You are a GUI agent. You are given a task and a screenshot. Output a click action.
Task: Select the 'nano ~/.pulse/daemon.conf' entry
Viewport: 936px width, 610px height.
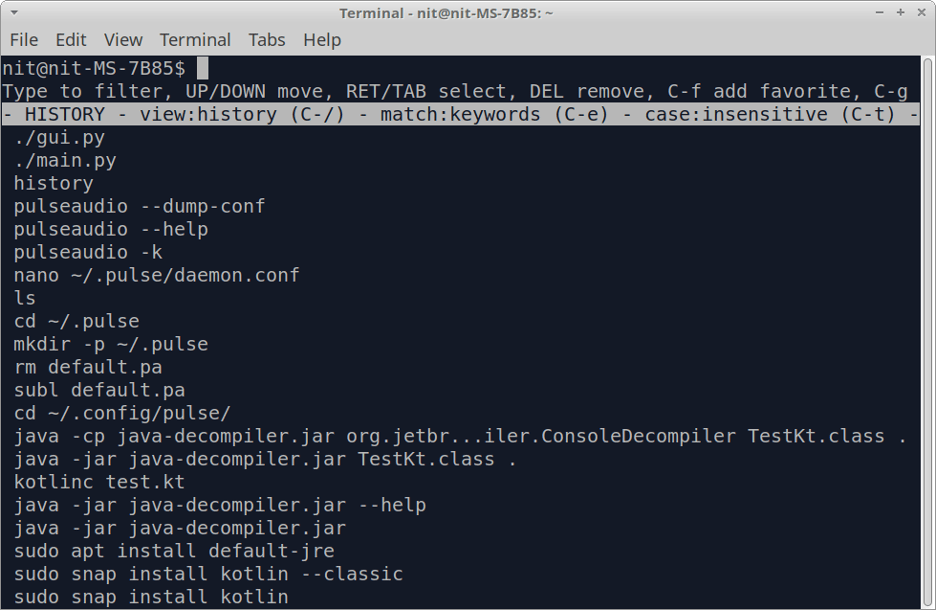(x=155, y=275)
